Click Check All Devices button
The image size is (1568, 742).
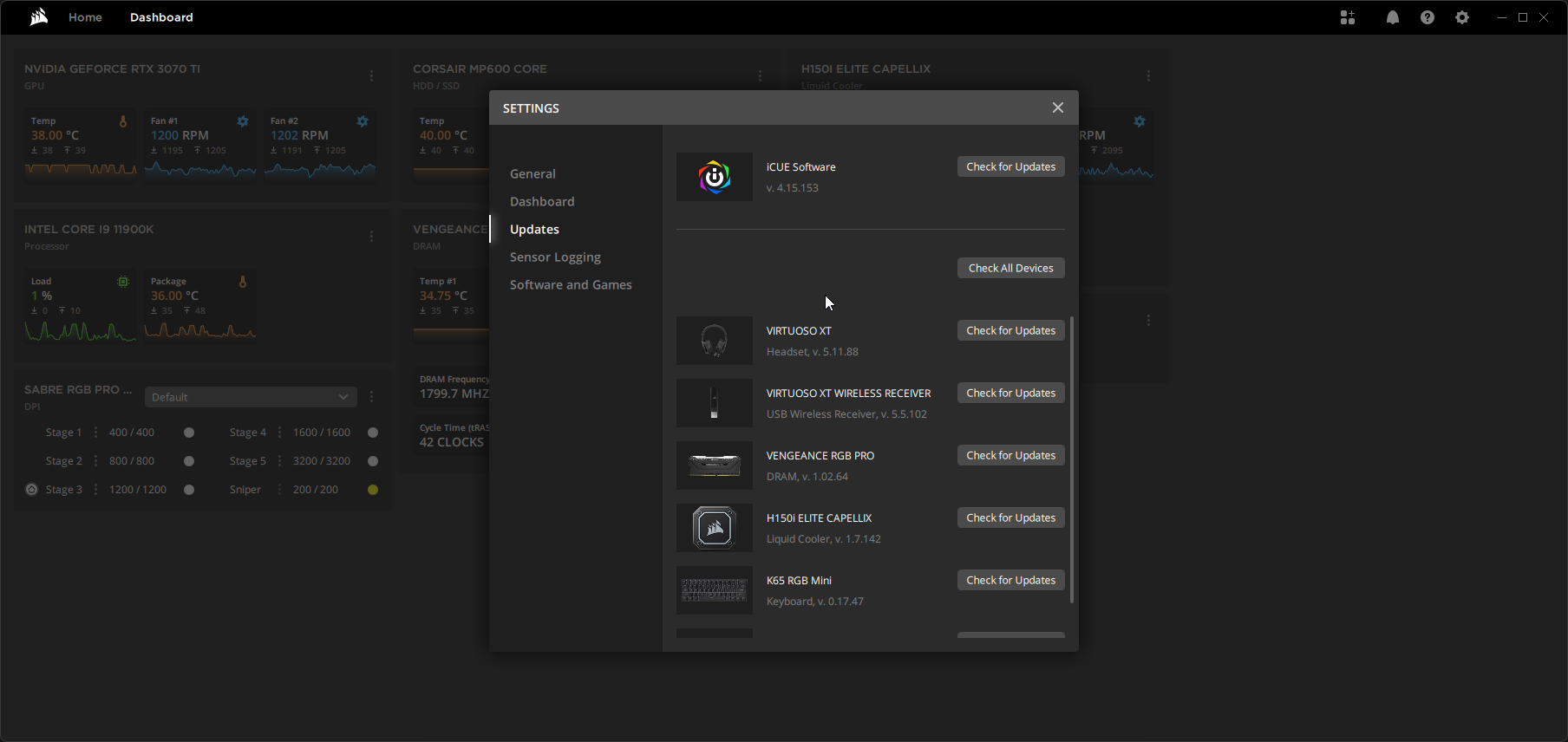pyautogui.click(x=1010, y=269)
